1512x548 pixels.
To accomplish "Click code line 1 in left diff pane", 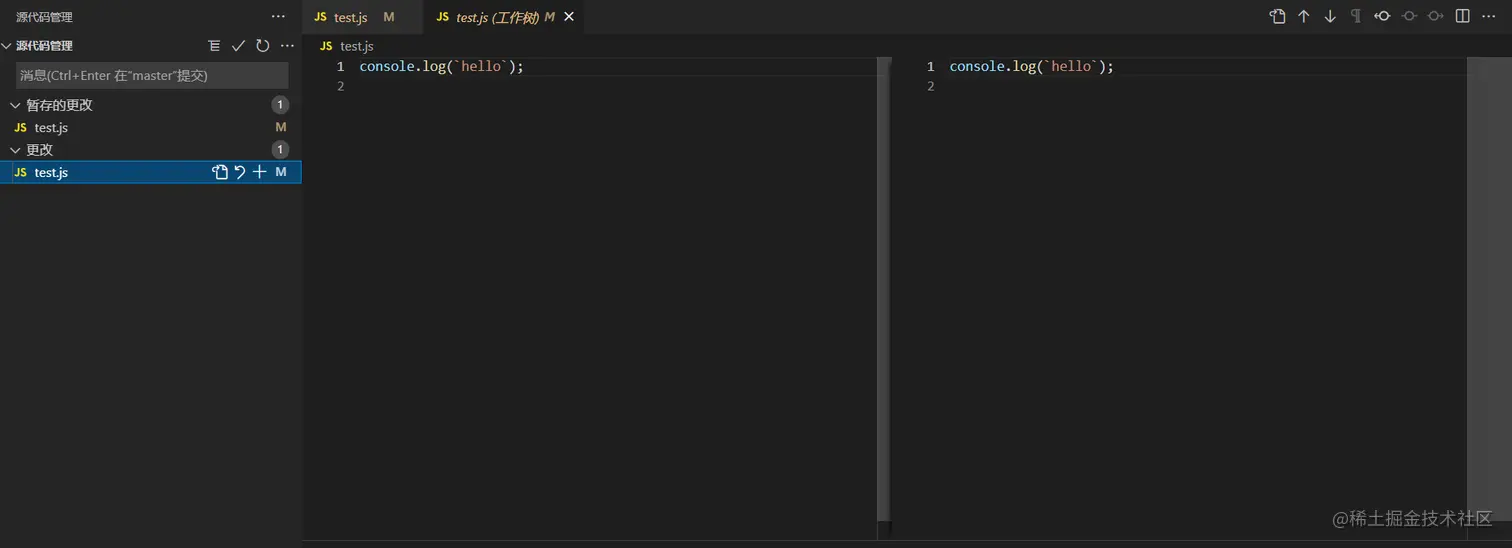I will tap(441, 66).
